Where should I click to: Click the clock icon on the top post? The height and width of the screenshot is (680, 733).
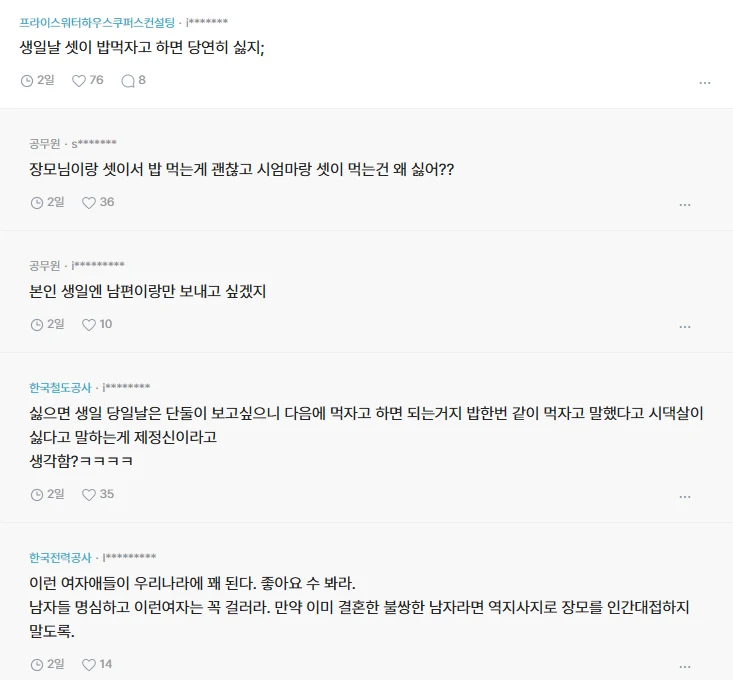tap(27, 80)
